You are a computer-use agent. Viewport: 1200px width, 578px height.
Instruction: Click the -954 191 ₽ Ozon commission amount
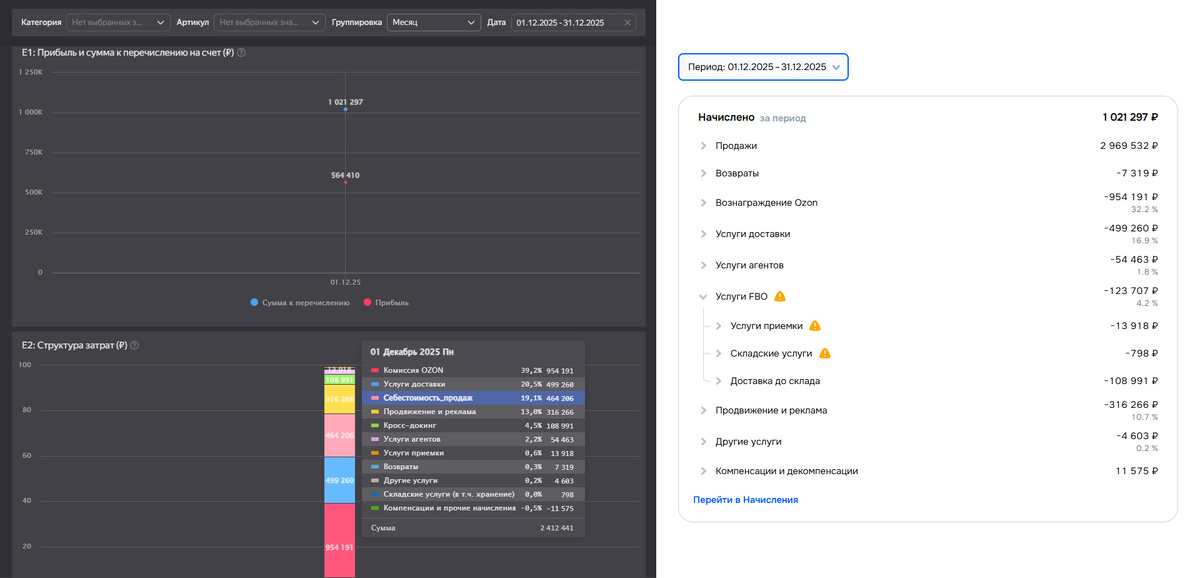1130,197
